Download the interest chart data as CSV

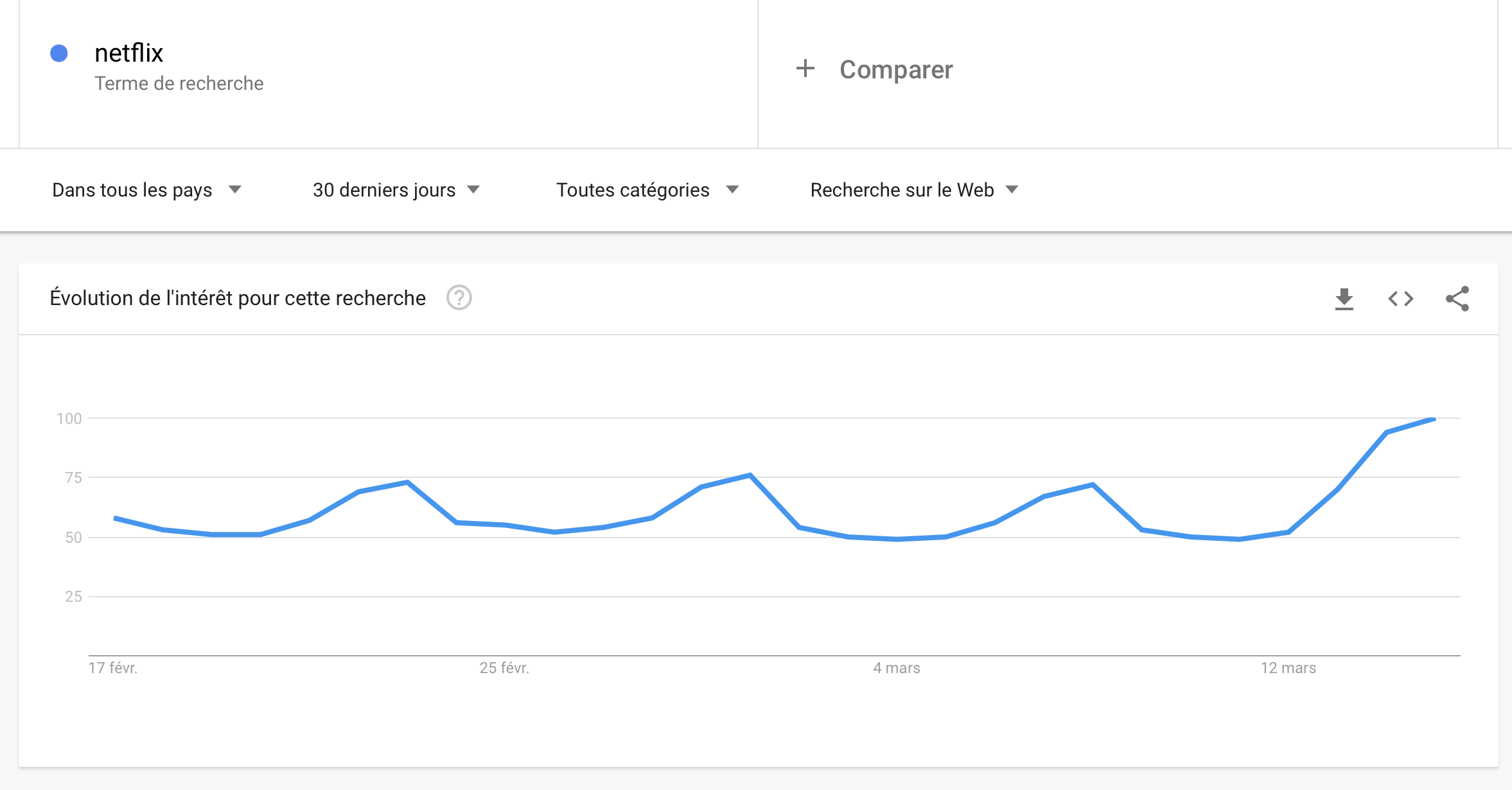1344,299
